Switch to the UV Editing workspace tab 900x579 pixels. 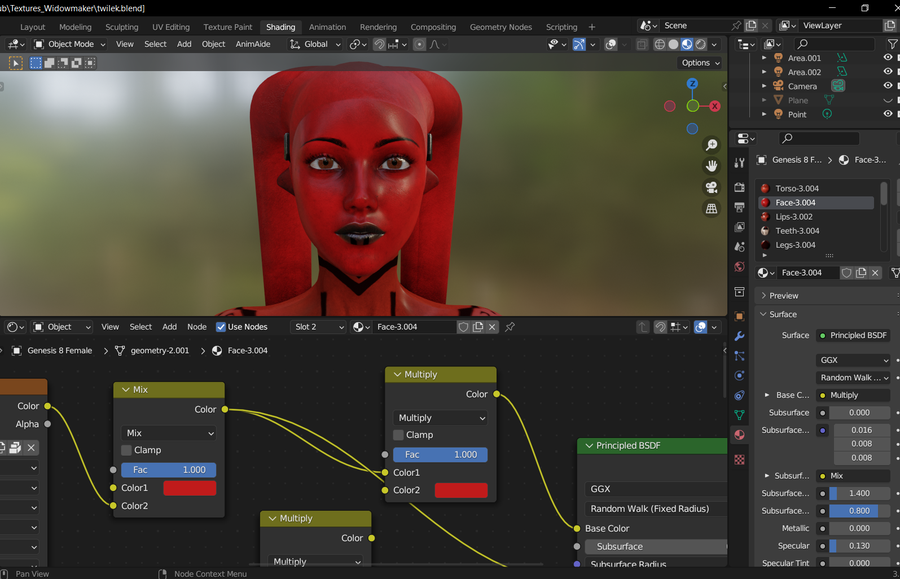(x=170, y=27)
